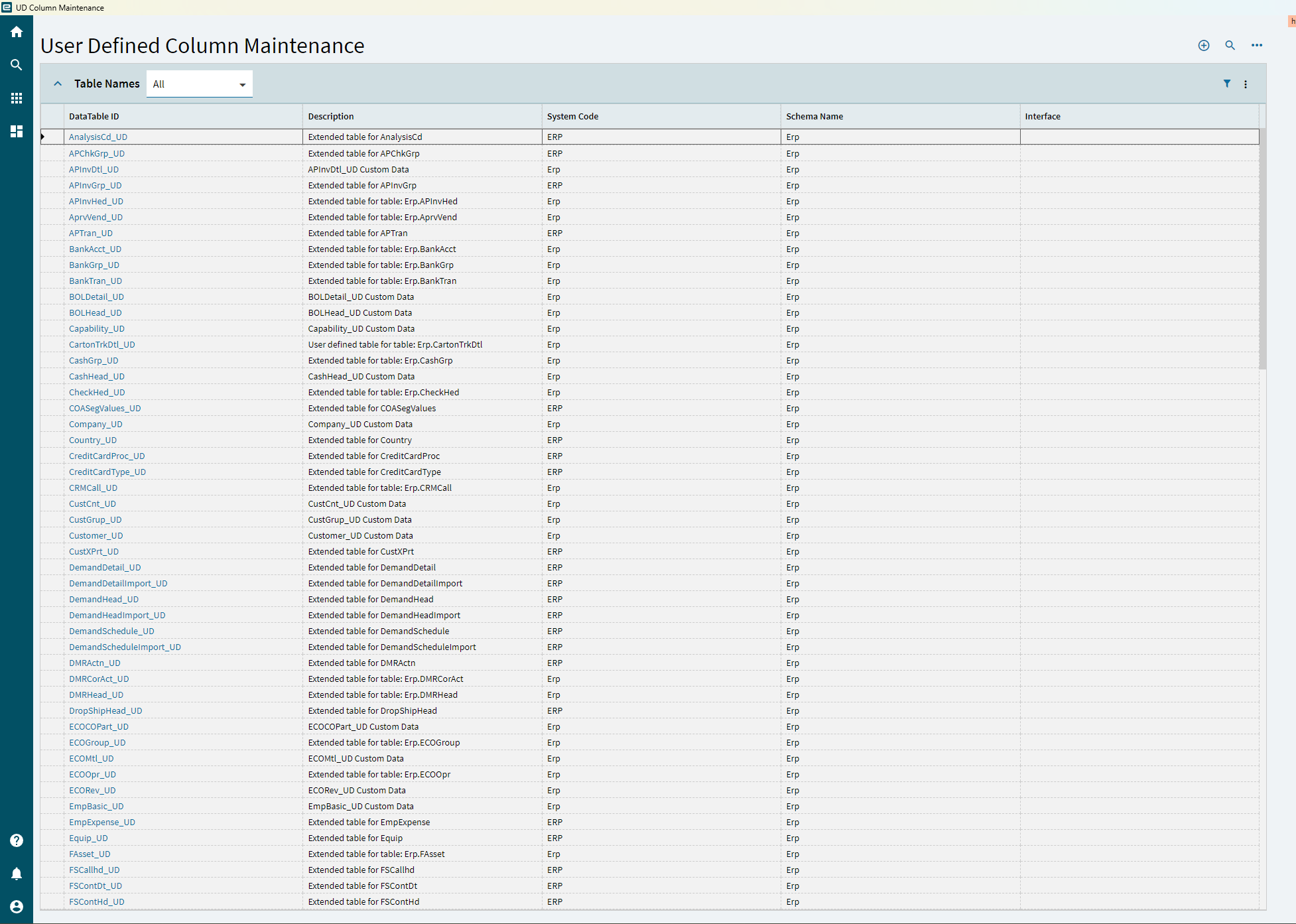Toggle the grid filter funnel icon
Viewport: 1296px width, 924px height.
pyautogui.click(x=1227, y=84)
